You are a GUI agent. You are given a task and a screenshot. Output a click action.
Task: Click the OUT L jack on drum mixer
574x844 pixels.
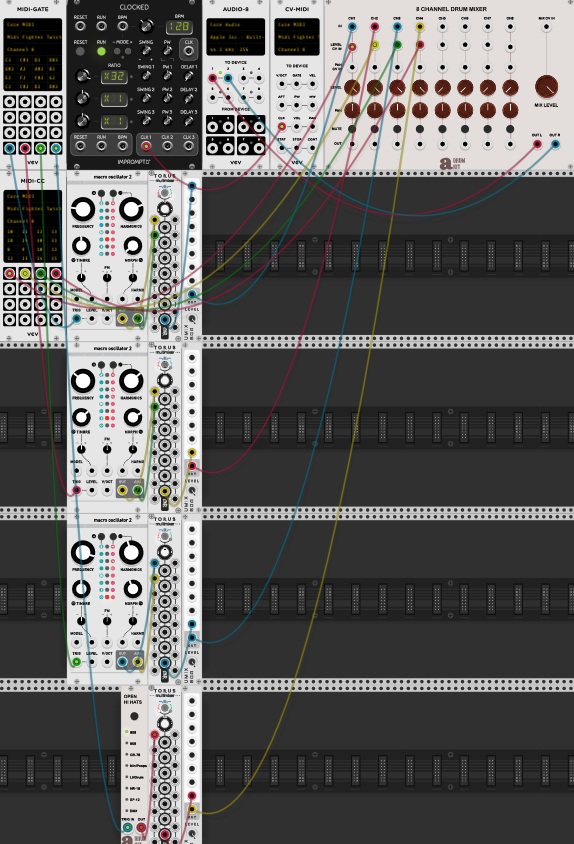[537, 144]
